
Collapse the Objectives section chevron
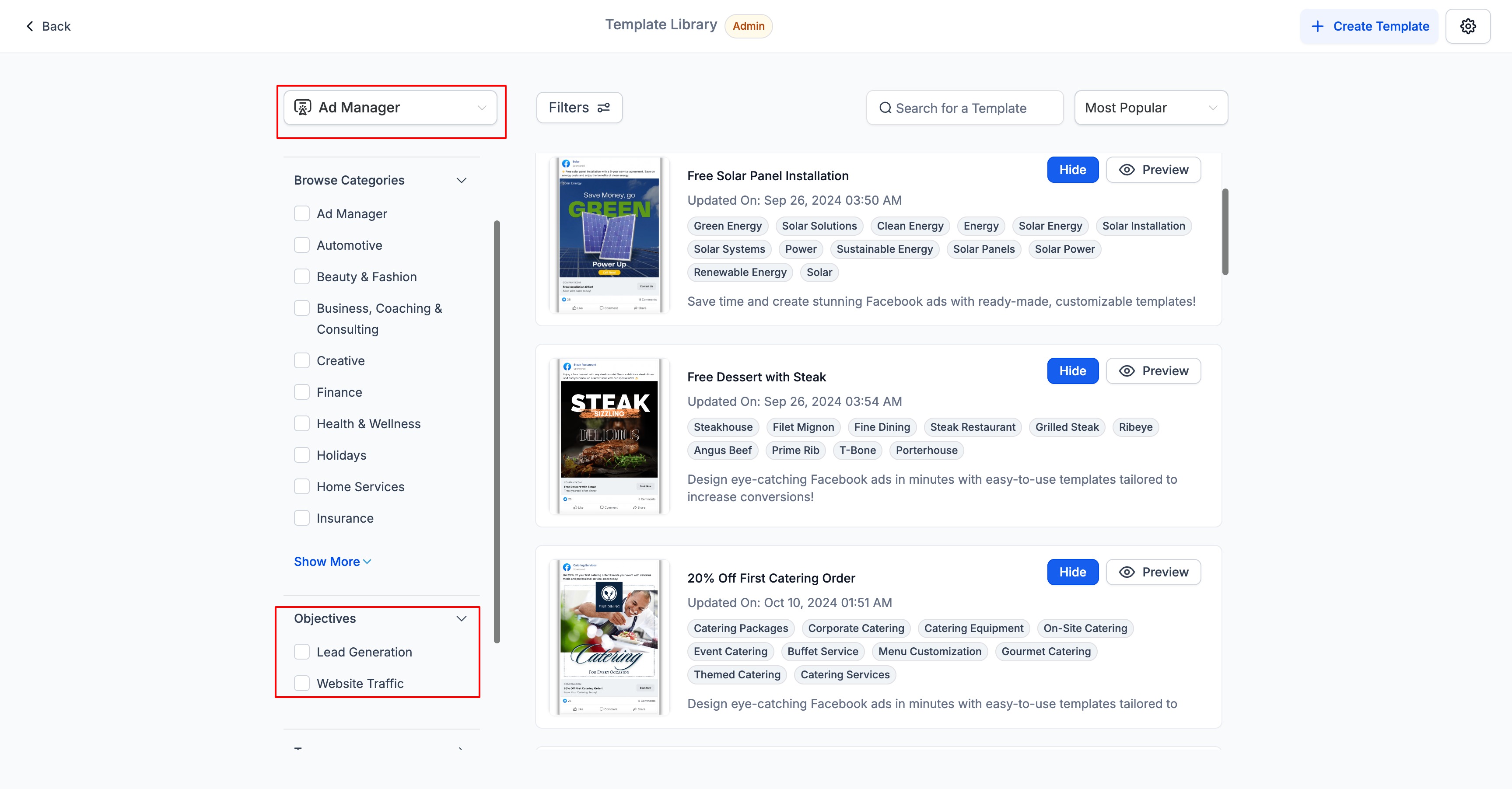(x=462, y=618)
